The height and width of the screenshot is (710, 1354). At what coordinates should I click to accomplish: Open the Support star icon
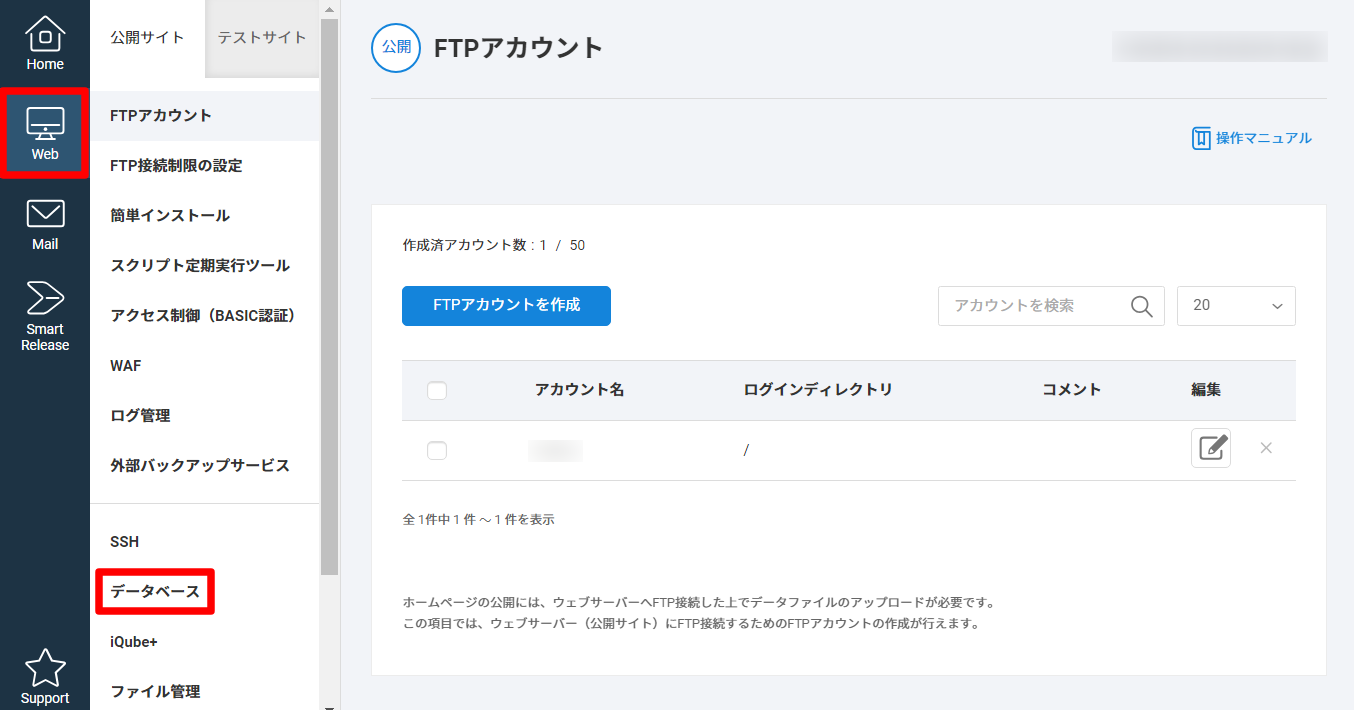click(x=45, y=677)
